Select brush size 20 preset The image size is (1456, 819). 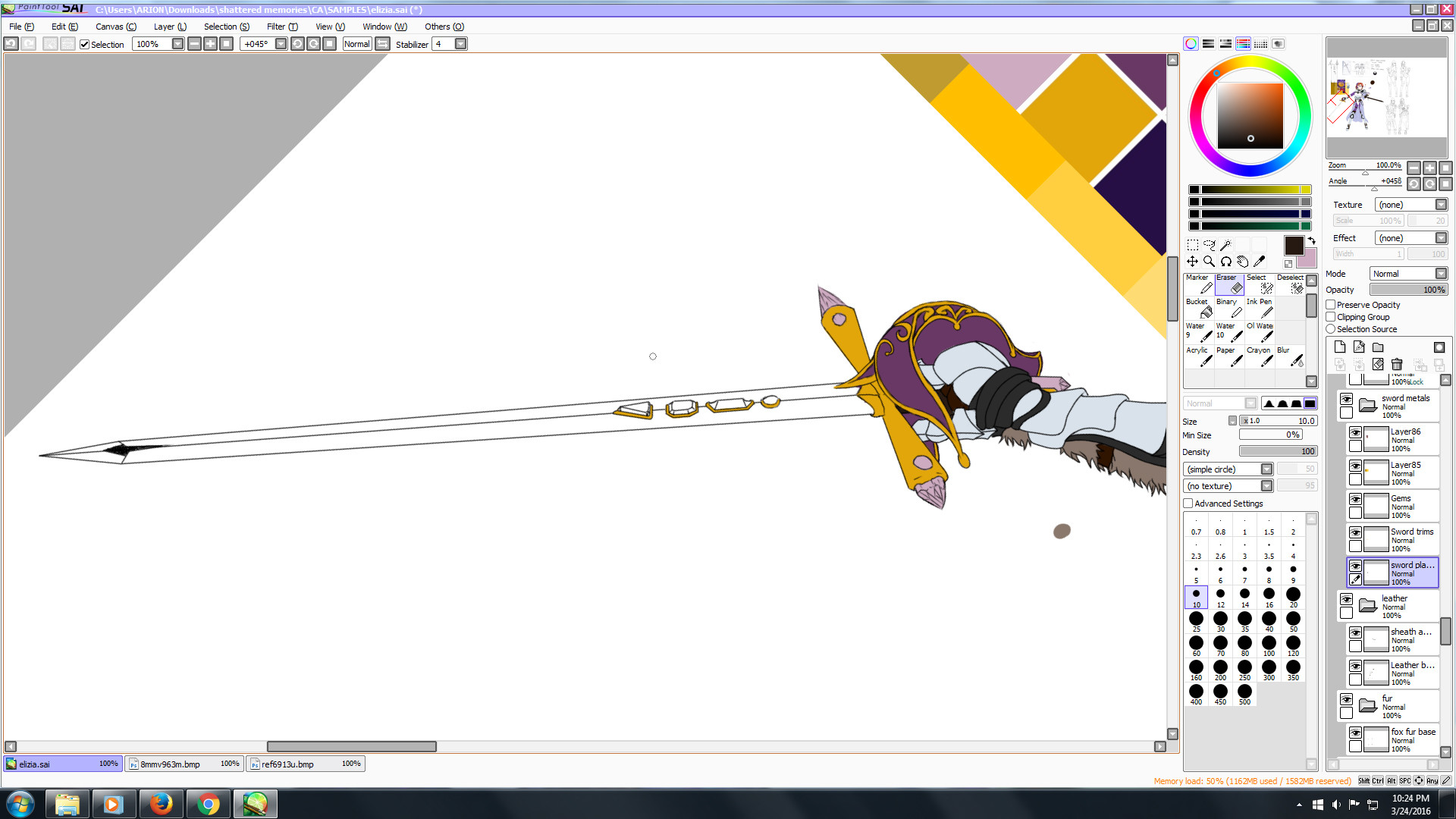tap(1293, 596)
